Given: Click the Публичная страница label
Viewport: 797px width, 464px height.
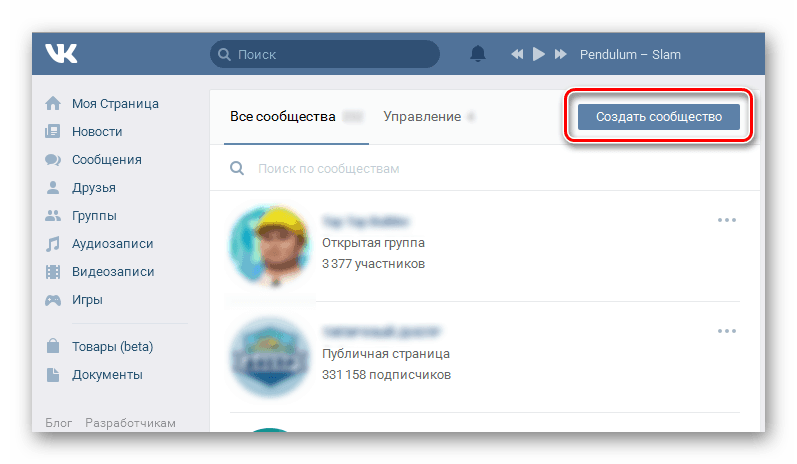Looking at the screenshot, I should pyautogui.click(x=386, y=354).
